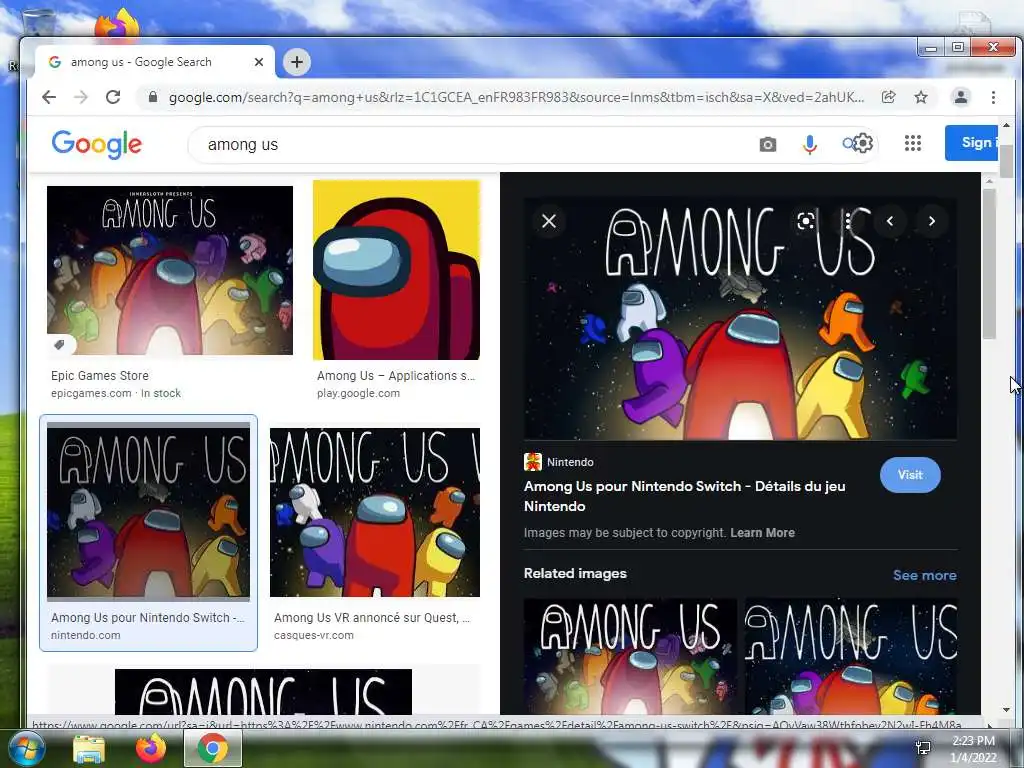Show the next image in preview
Screen dimensions: 1024x768
pos(931,221)
